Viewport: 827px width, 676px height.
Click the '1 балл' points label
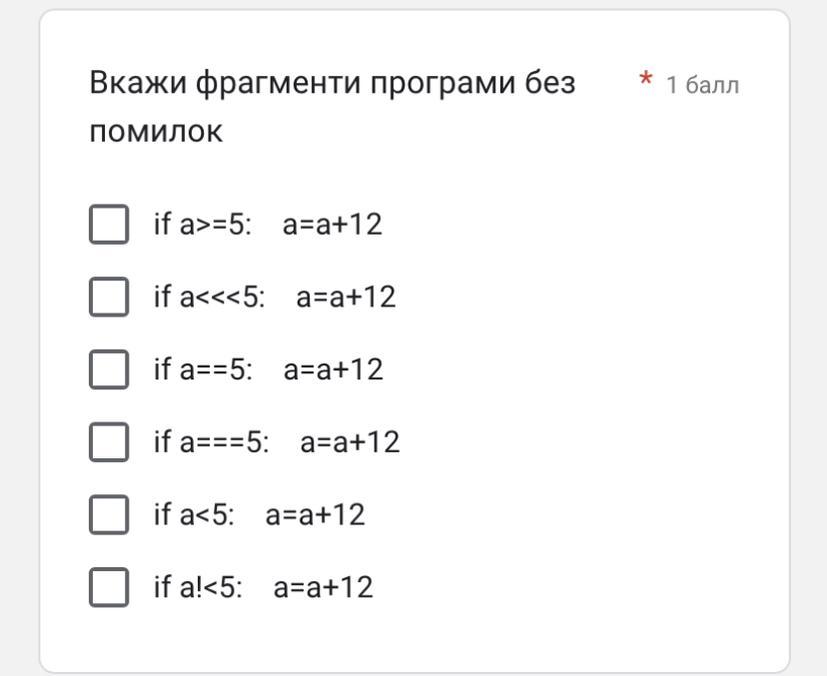coord(703,85)
